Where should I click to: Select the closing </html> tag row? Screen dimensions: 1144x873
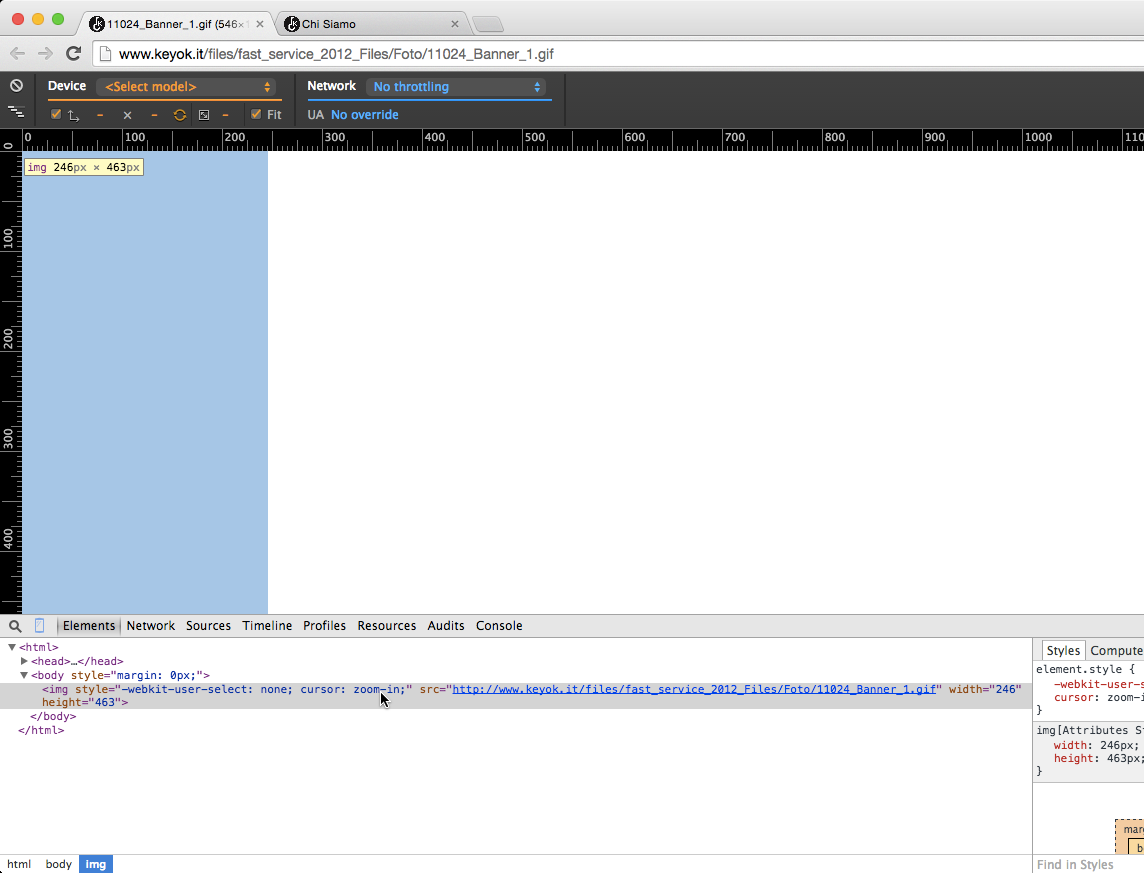pyautogui.click(x=41, y=730)
